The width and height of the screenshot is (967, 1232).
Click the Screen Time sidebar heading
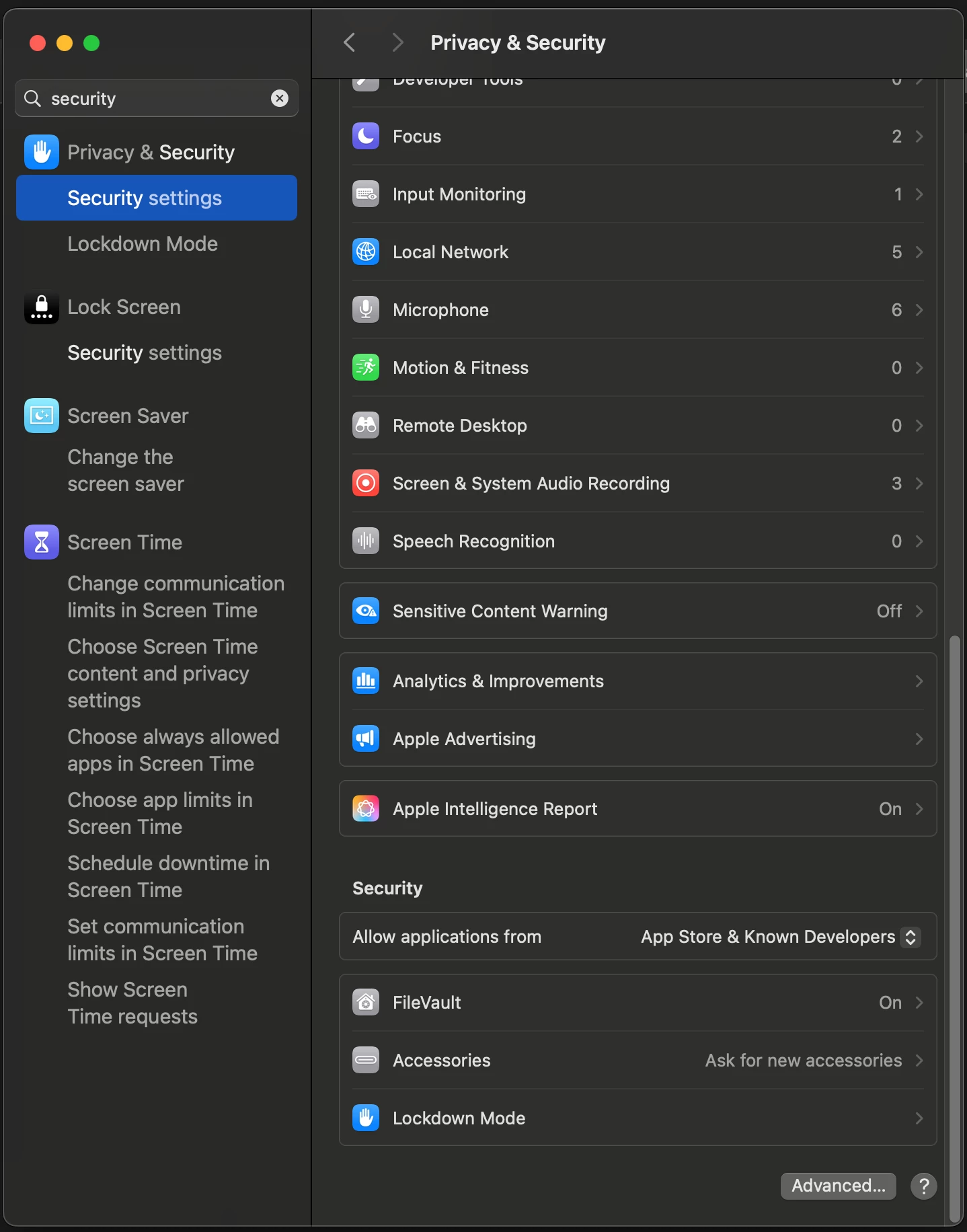click(125, 542)
